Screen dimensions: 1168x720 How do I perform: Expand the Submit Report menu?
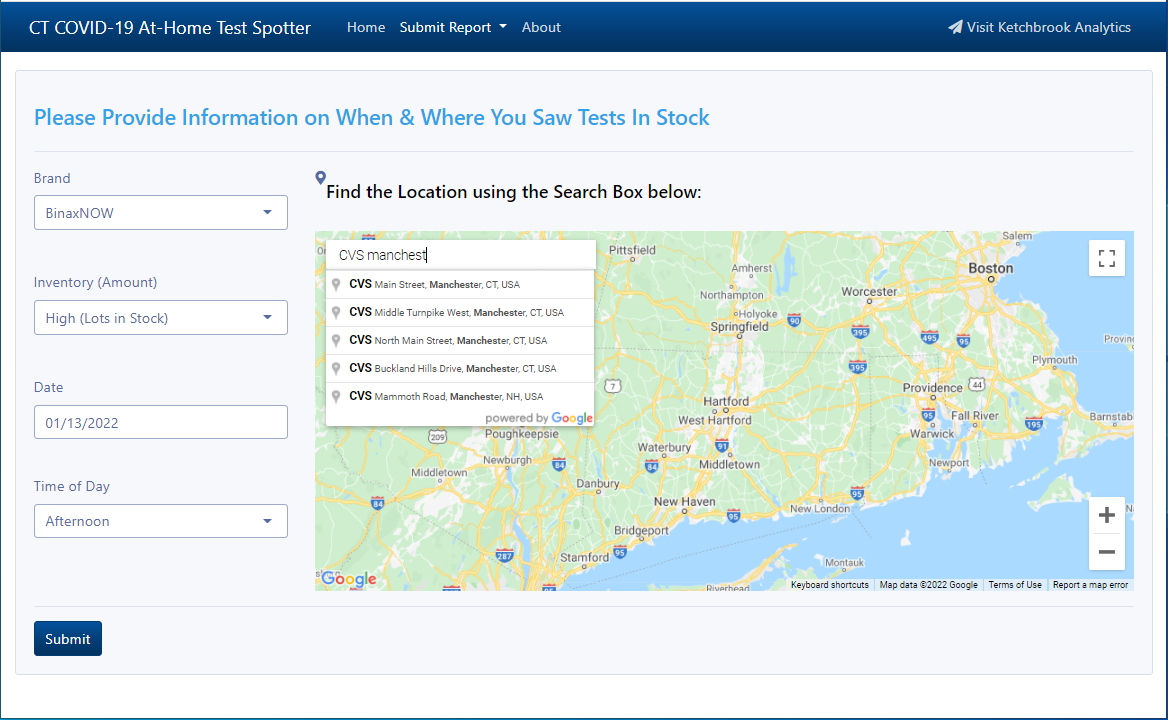pos(453,28)
